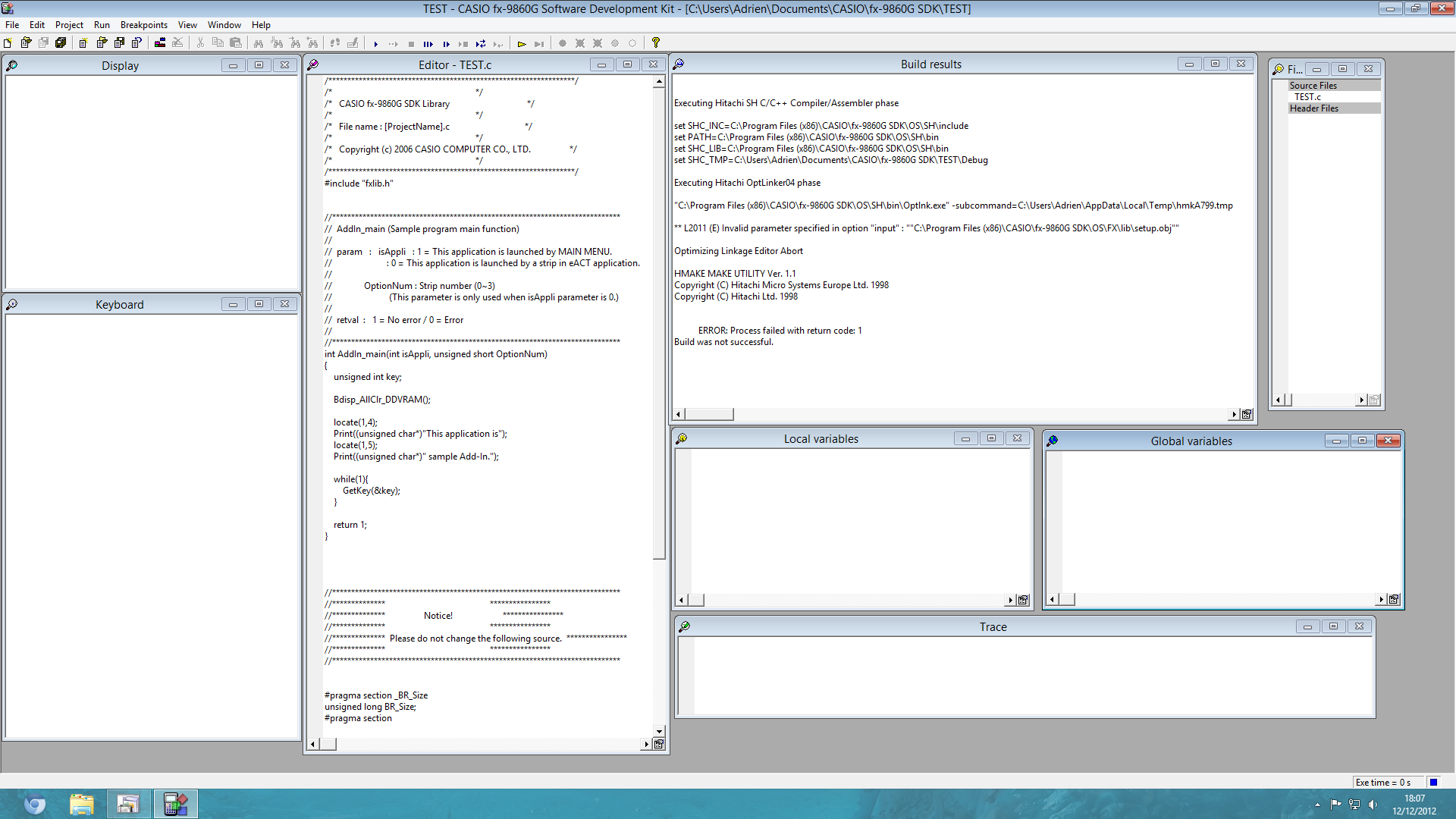Click the clipboard paste icon
Viewport: 1456px width, 819px height.
tap(236, 43)
